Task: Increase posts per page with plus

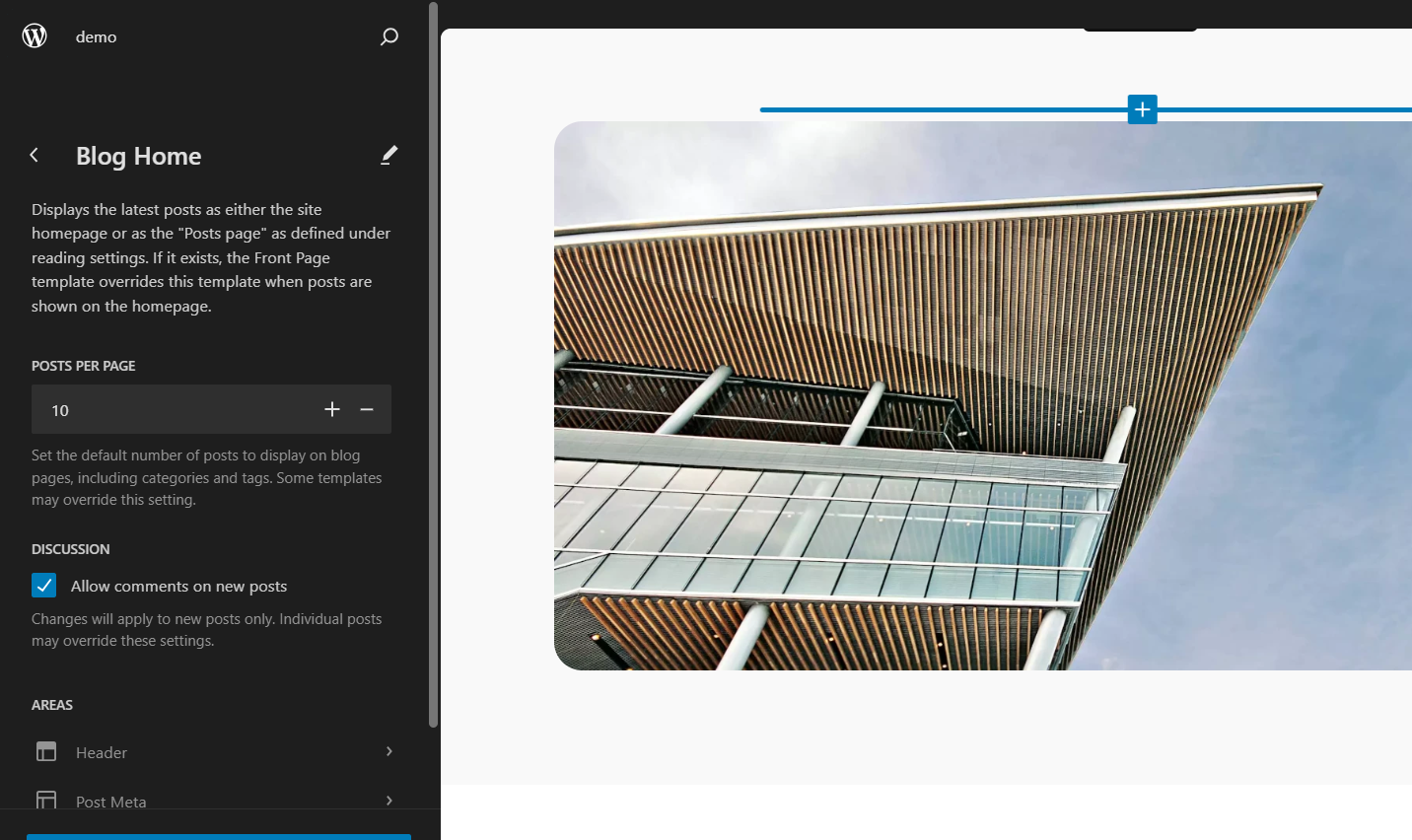Action: pyautogui.click(x=332, y=409)
